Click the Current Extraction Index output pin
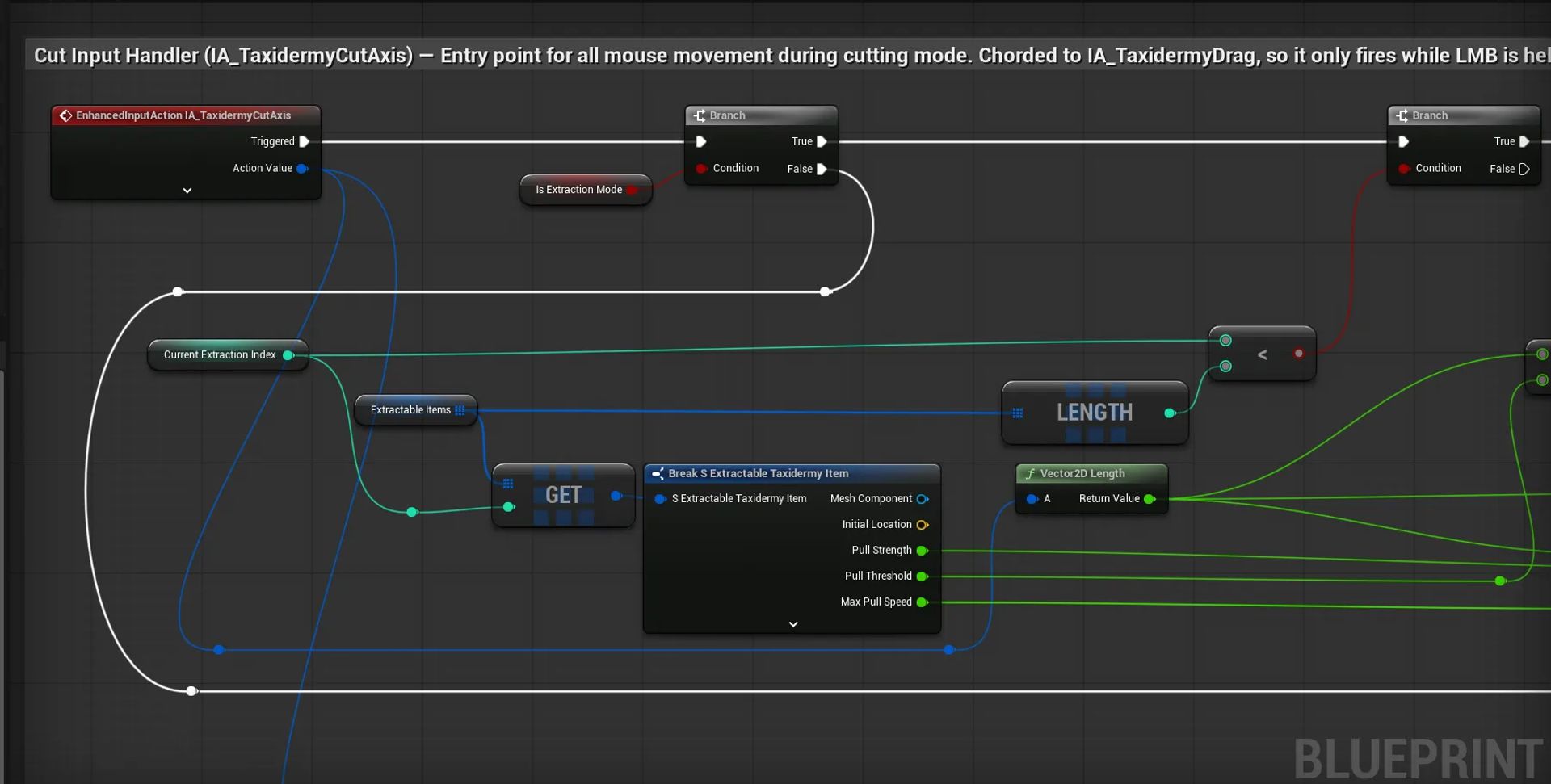 (288, 355)
